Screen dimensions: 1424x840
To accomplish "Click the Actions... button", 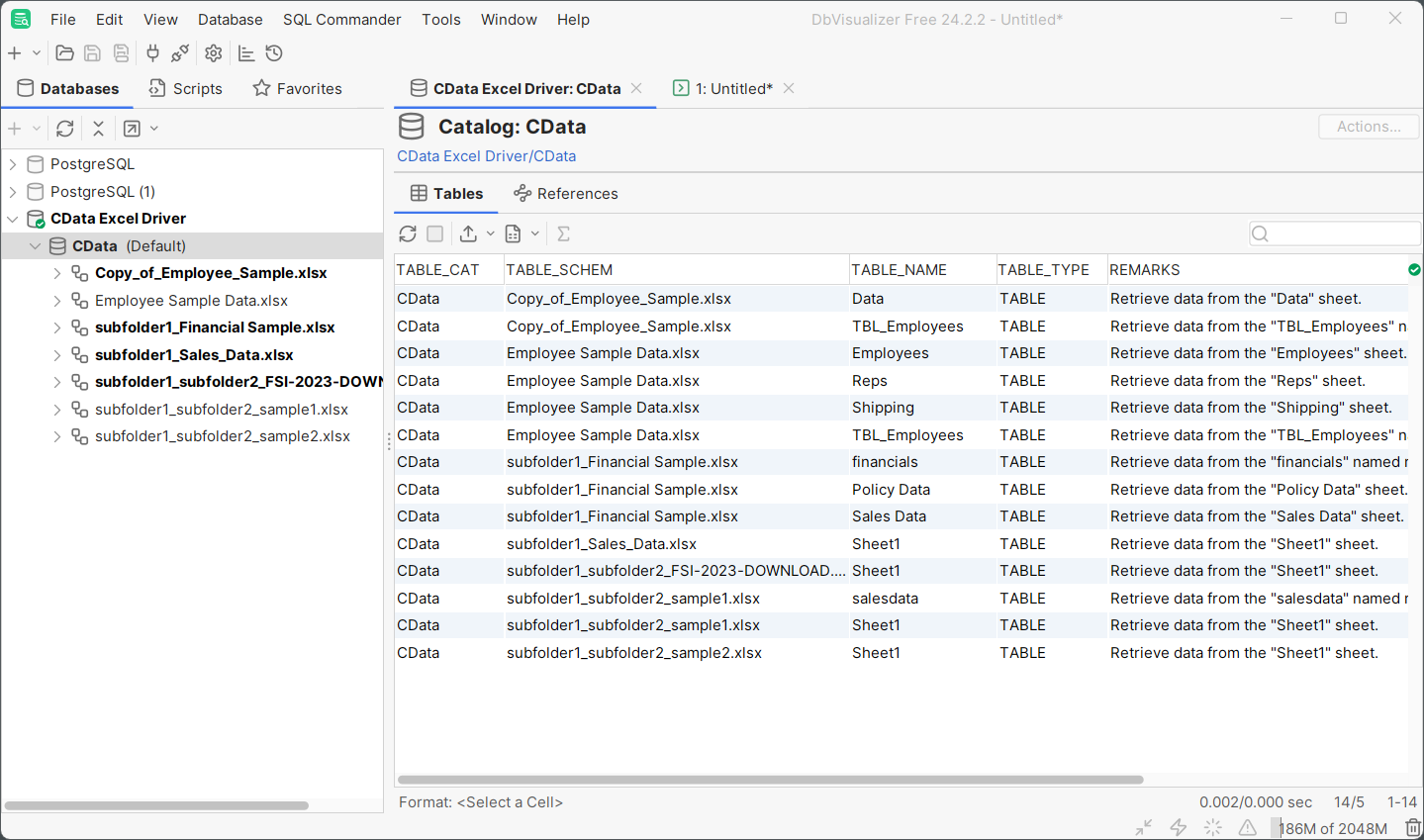I will tap(1368, 127).
